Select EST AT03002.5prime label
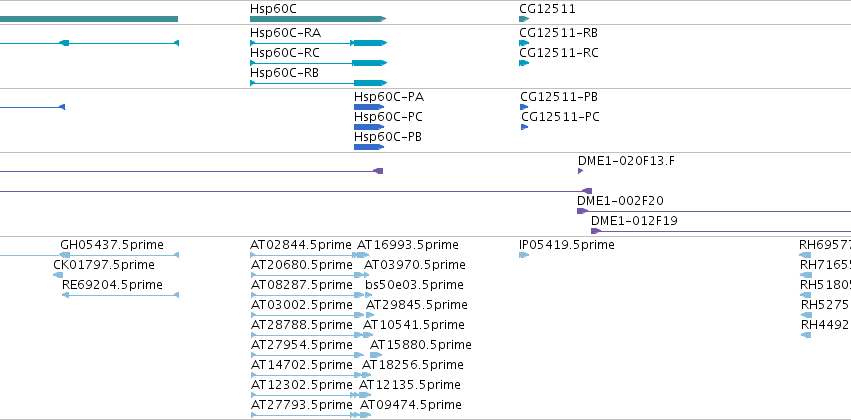 (x=302, y=306)
